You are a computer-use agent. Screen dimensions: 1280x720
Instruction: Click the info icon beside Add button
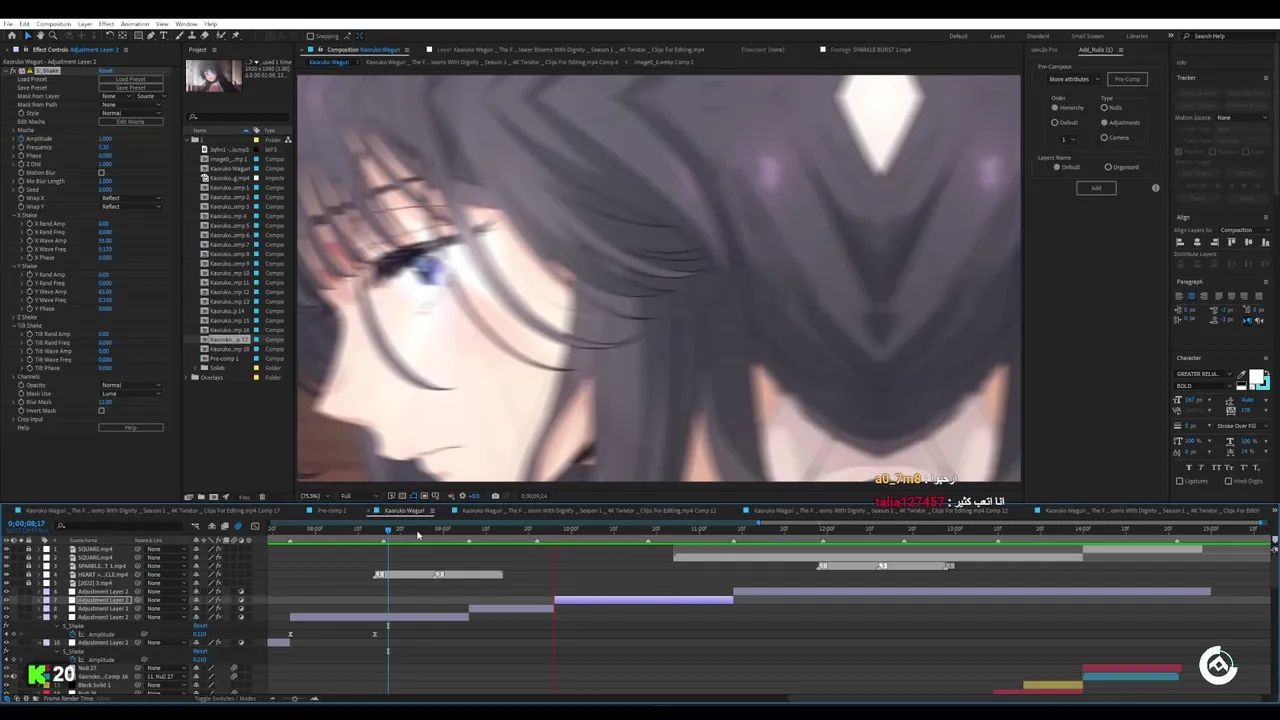[1155, 188]
